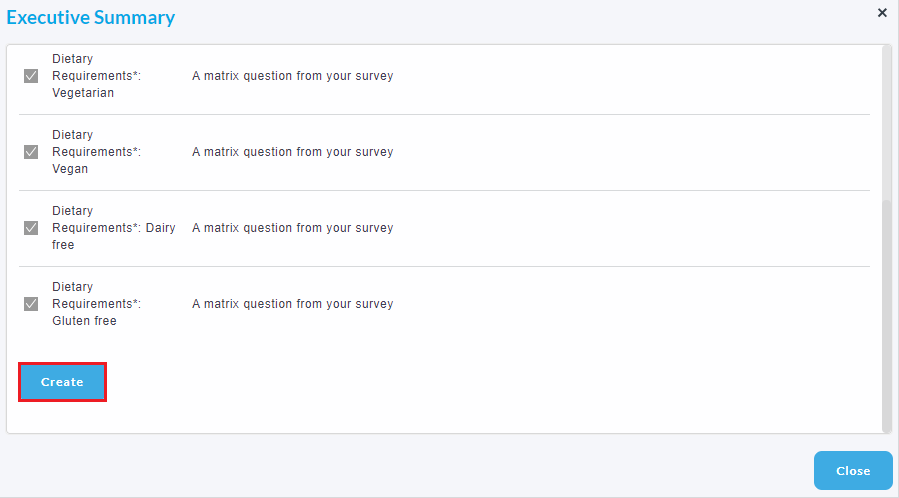Toggle the Dietary Requirements Vegan checkbox
899x498 pixels.
(31, 152)
